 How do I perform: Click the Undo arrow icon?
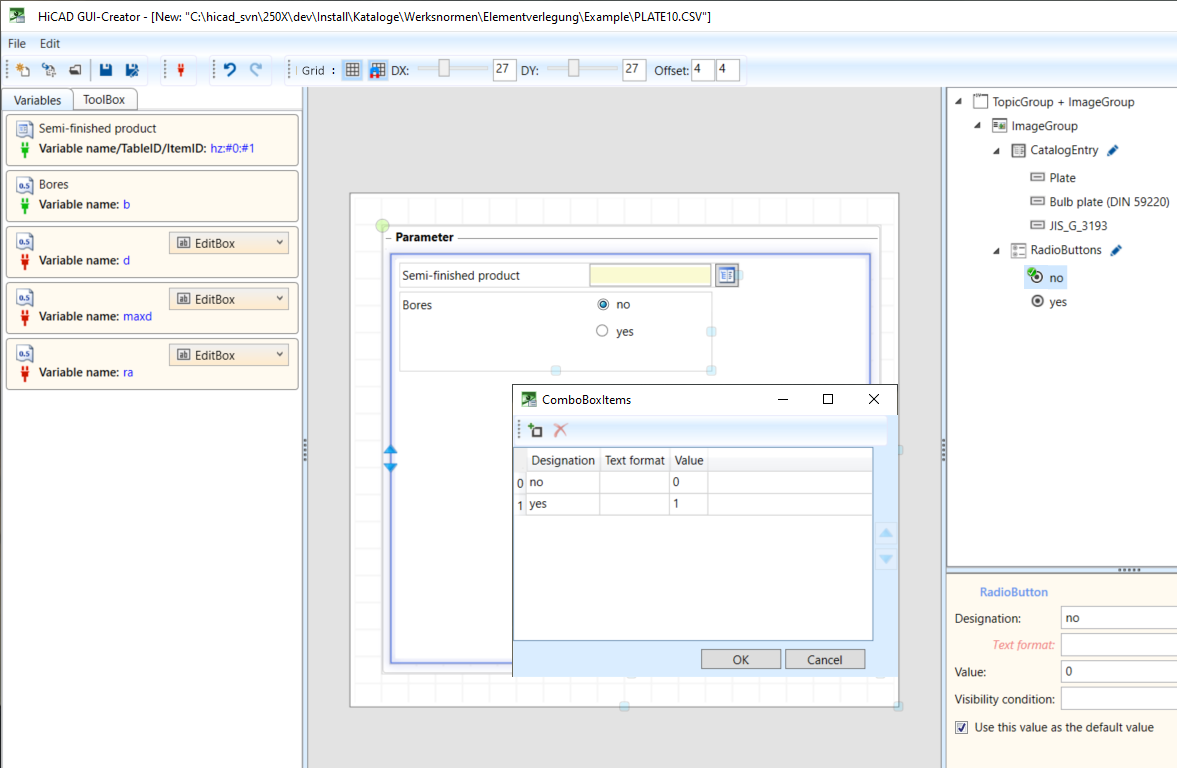point(230,70)
